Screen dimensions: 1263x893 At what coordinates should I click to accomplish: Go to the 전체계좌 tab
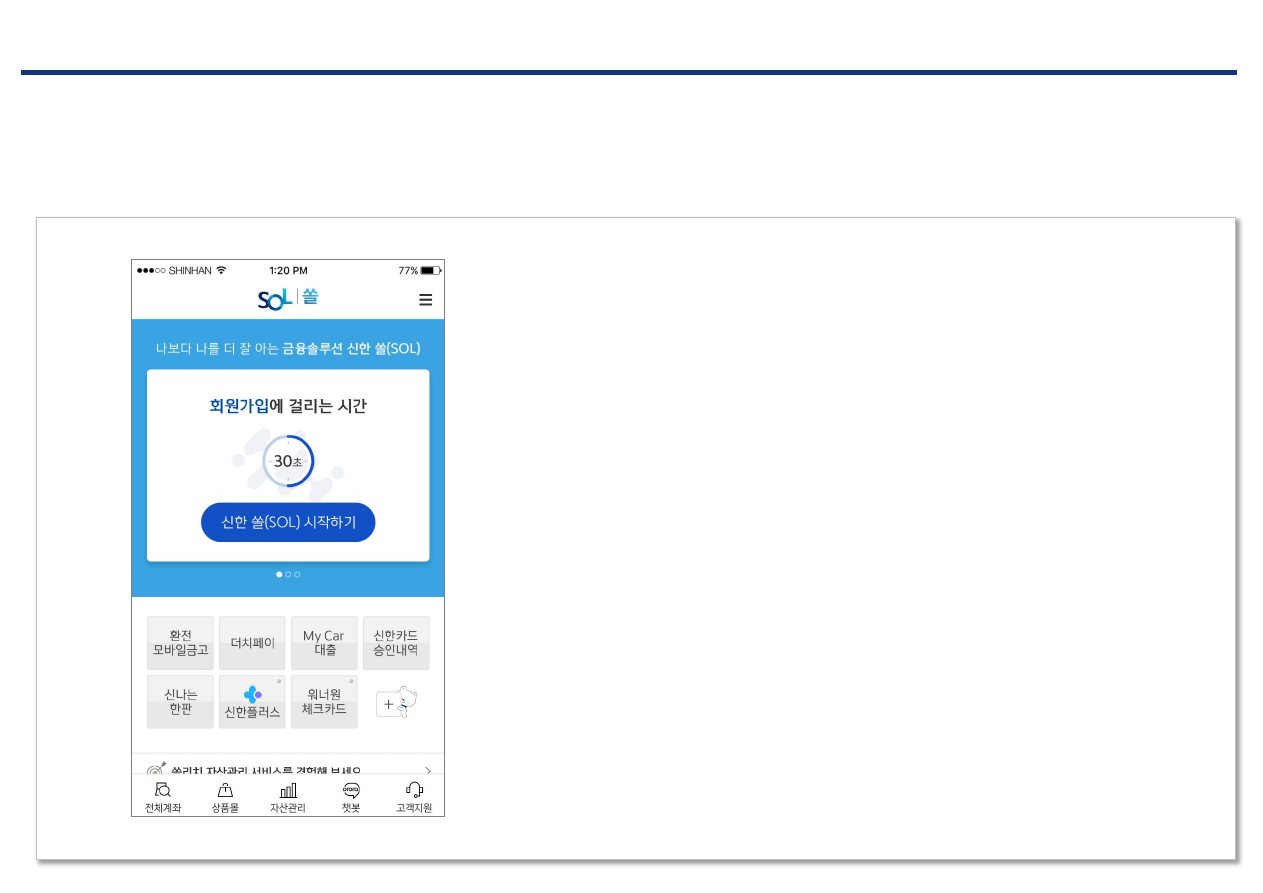163,798
